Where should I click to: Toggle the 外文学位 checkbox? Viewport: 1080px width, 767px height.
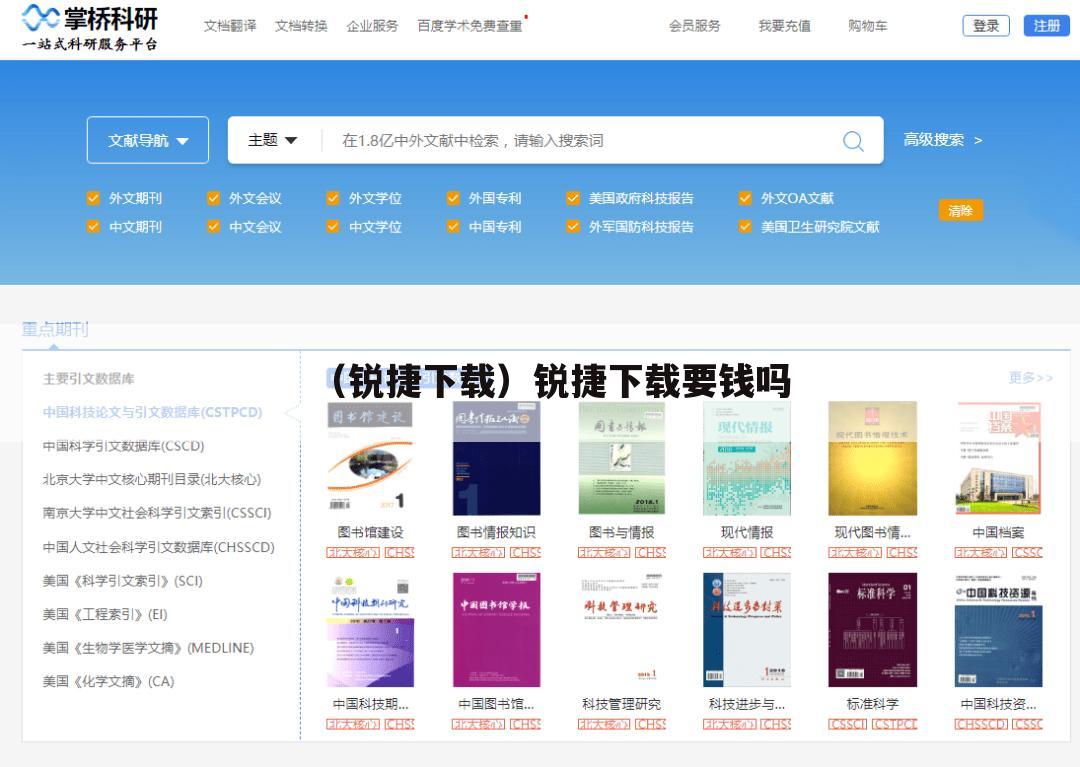click(x=333, y=198)
